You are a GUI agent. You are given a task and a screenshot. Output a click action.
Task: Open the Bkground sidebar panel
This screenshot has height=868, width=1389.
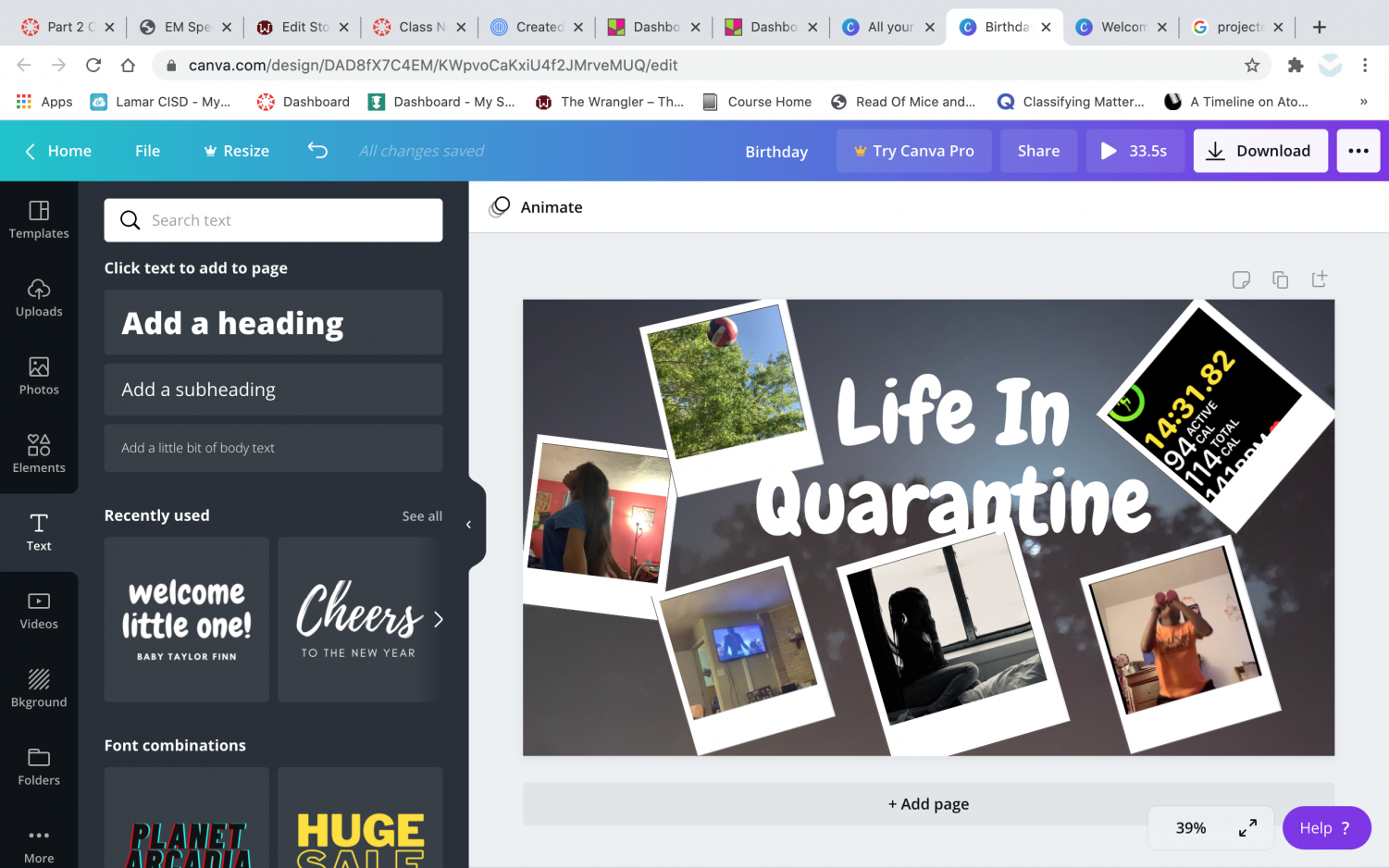tap(39, 689)
